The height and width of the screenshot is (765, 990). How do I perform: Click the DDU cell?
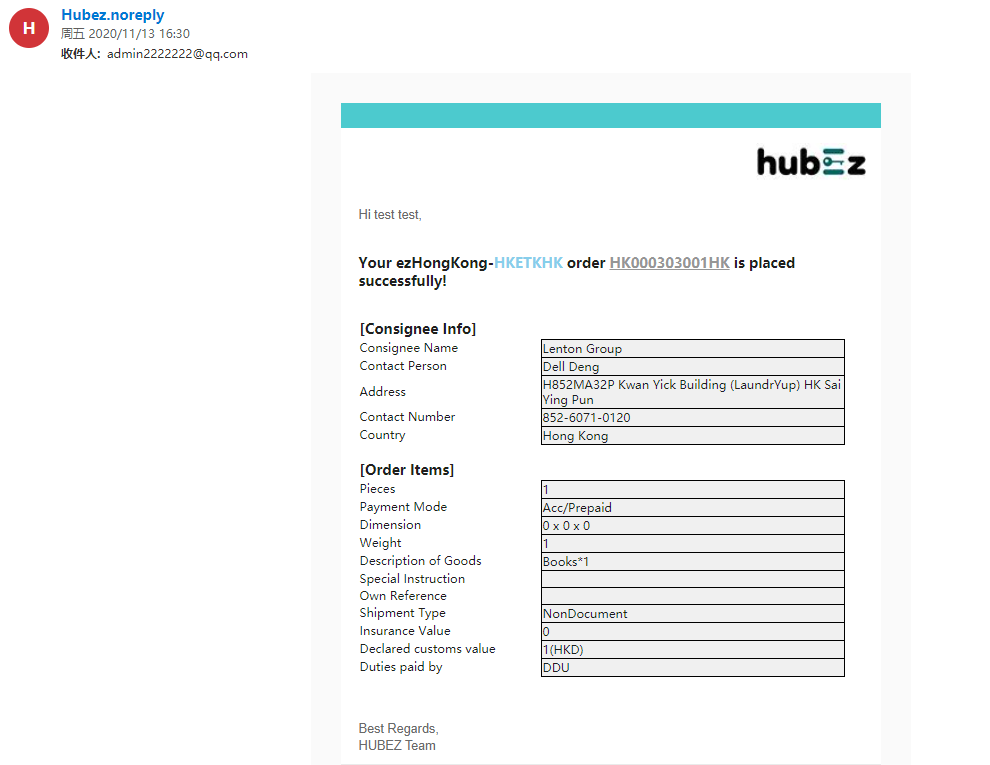point(693,668)
